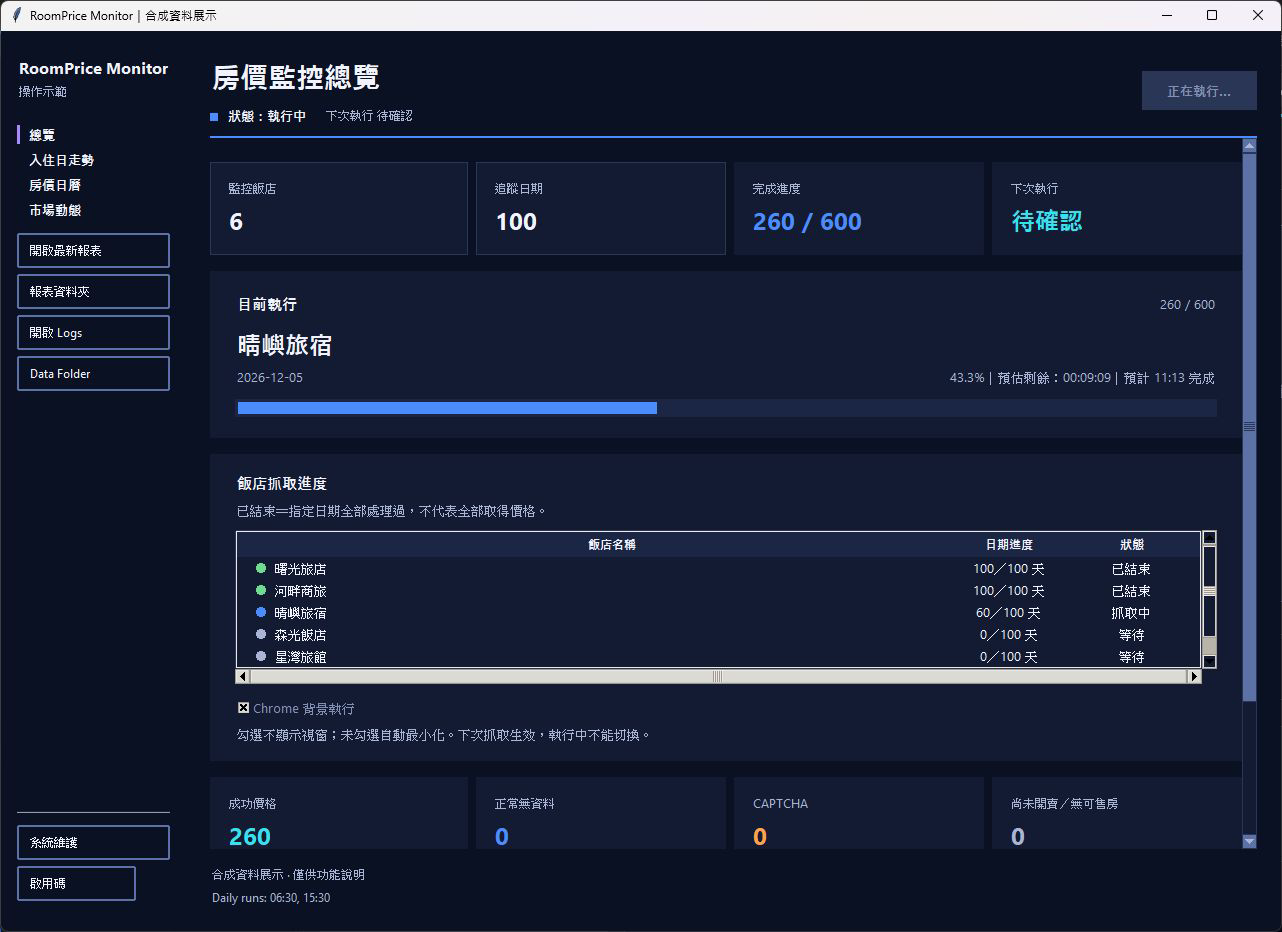Click the date 2026-12-05 under 晴嶼旅宿
1282x932 pixels.
point(270,378)
